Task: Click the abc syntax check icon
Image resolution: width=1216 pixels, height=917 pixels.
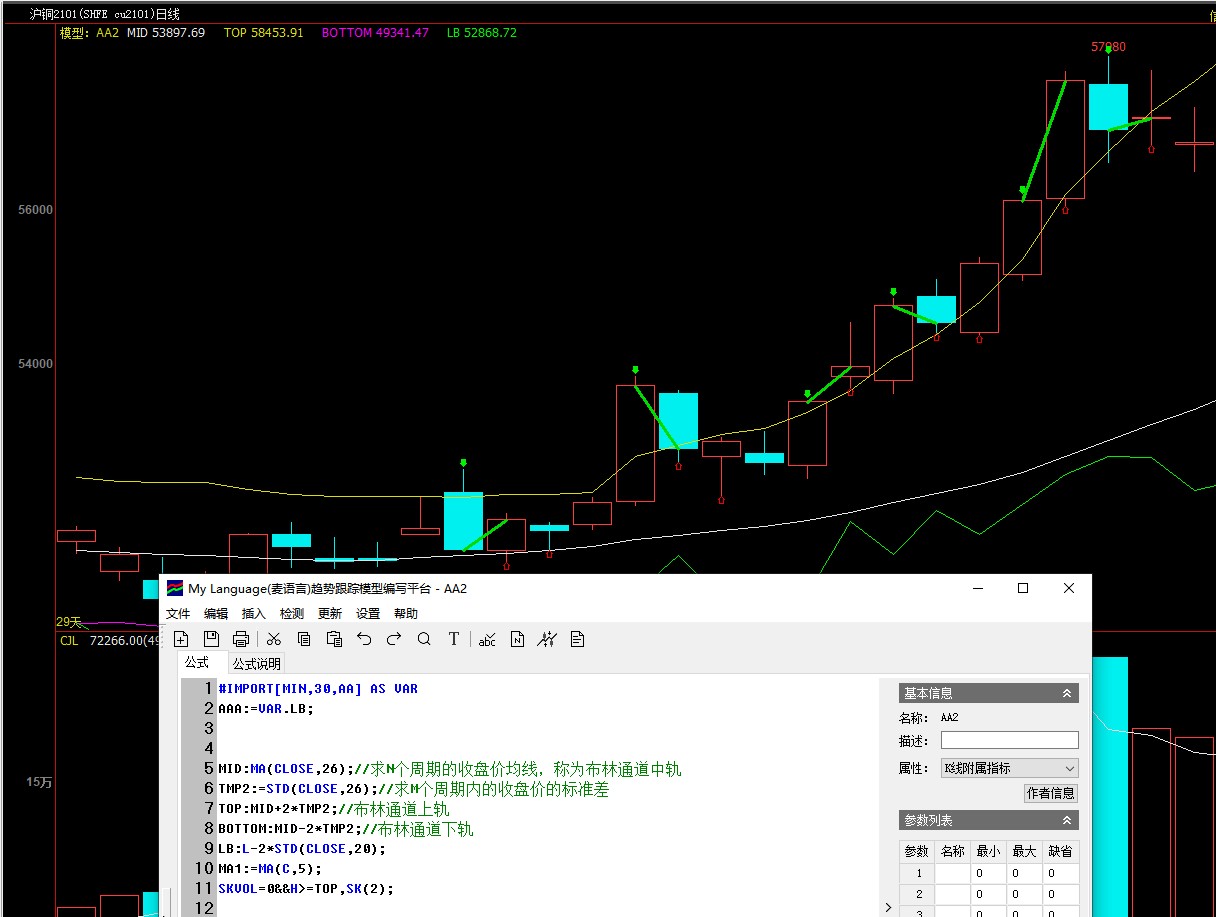Action: click(487, 639)
